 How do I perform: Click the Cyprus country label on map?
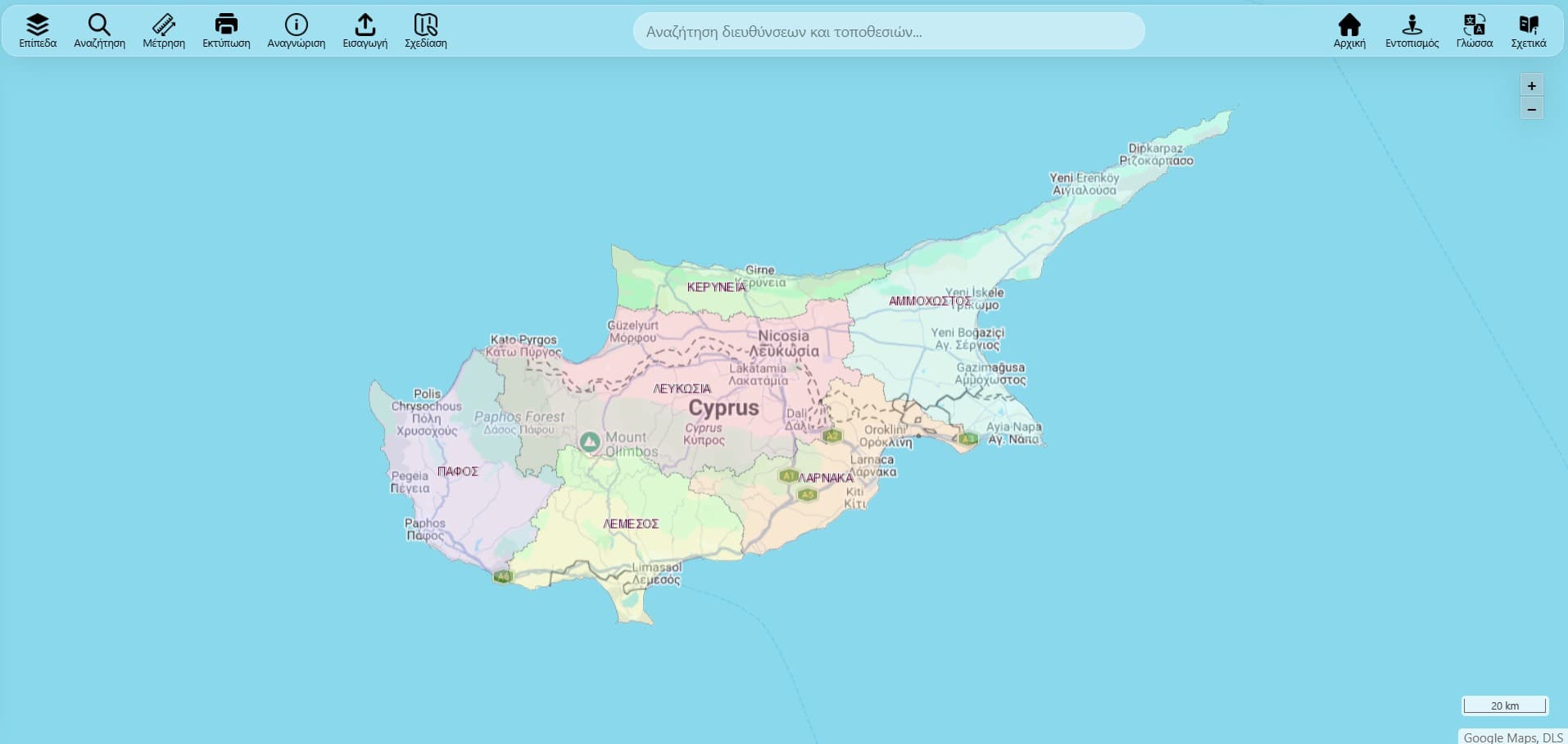tap(723, 408)
